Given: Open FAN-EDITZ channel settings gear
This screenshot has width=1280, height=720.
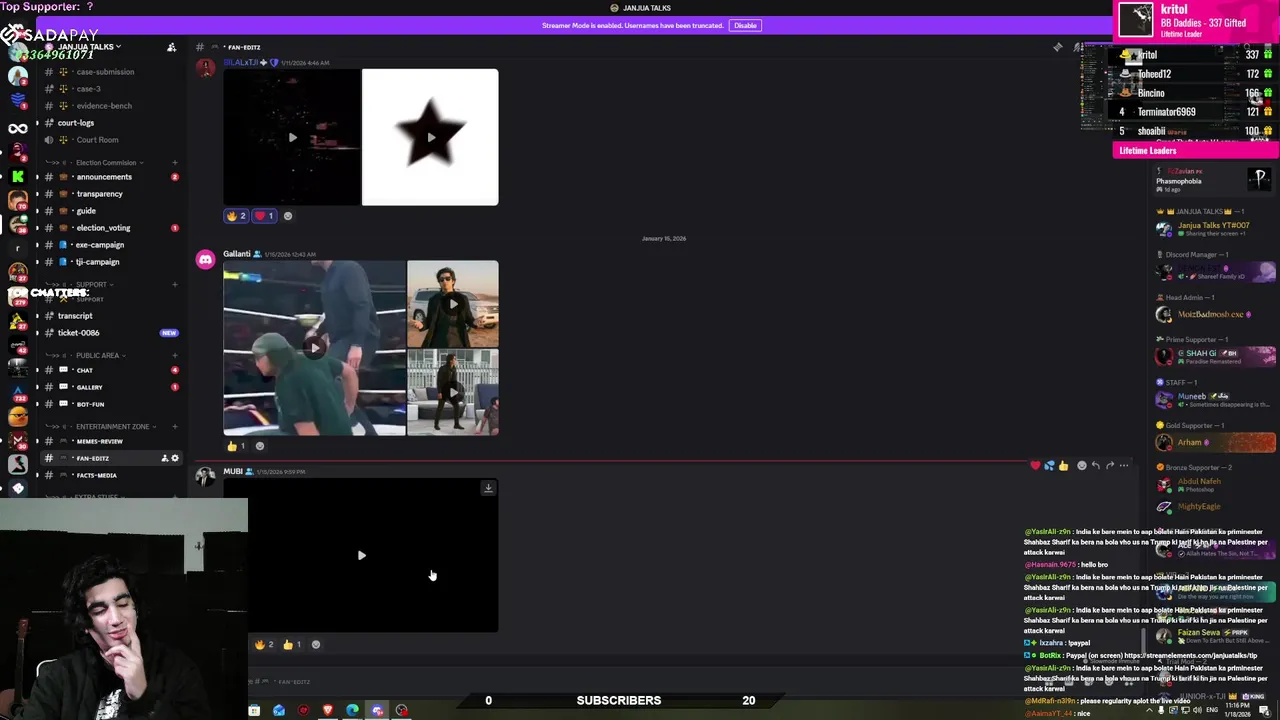Looking at the screenshot, I should tap(175, 458).
